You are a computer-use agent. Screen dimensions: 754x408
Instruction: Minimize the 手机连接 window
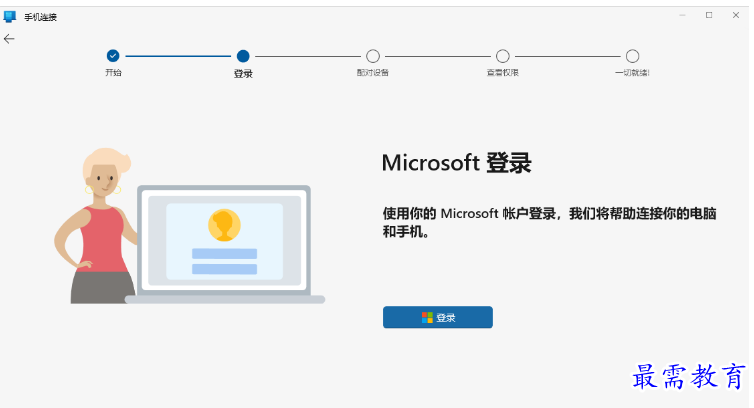(682, 15)
